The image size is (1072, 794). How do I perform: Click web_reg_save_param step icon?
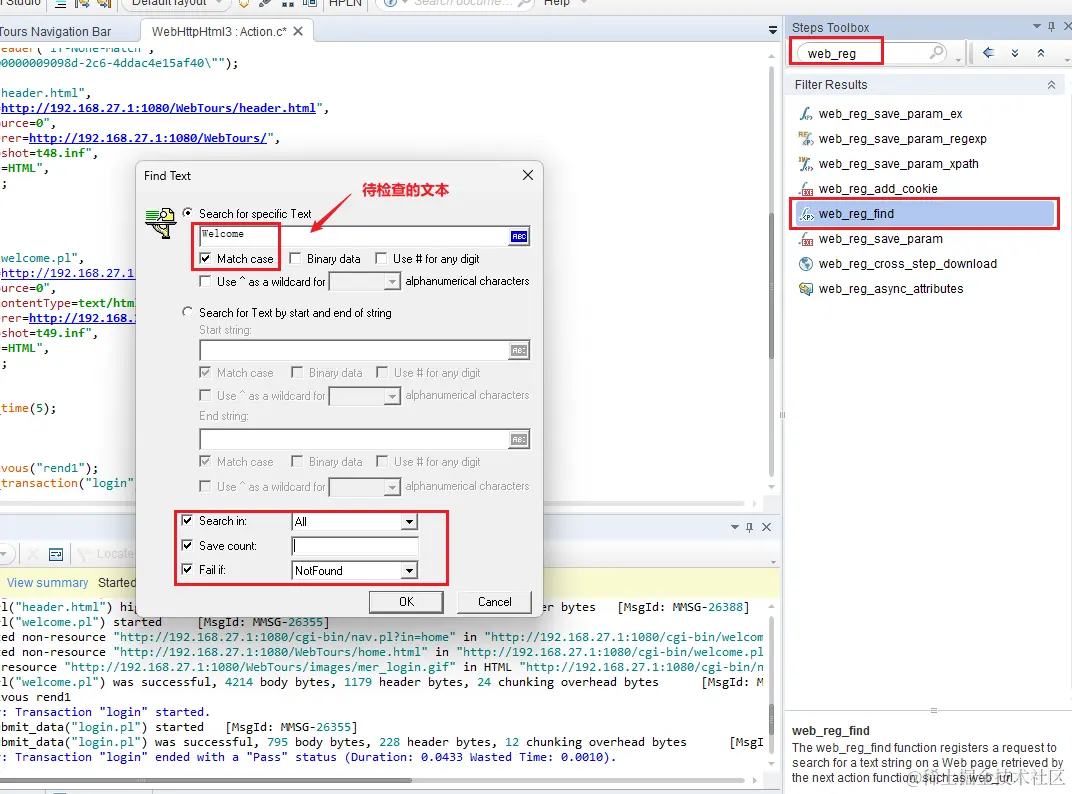pyautogui.click(x=806, y=239)
